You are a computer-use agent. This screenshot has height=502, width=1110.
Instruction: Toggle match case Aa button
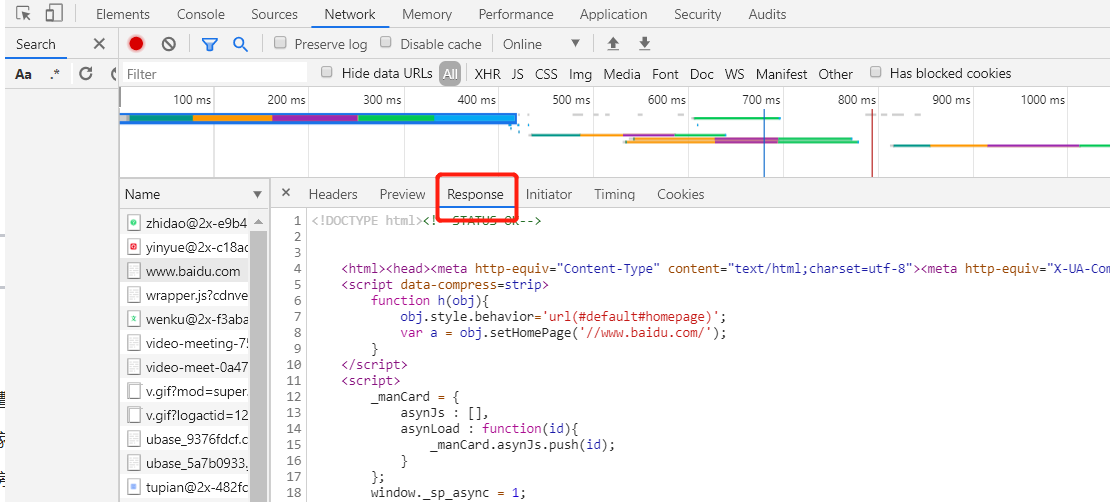pyautogui.click(x=23, y=74)
